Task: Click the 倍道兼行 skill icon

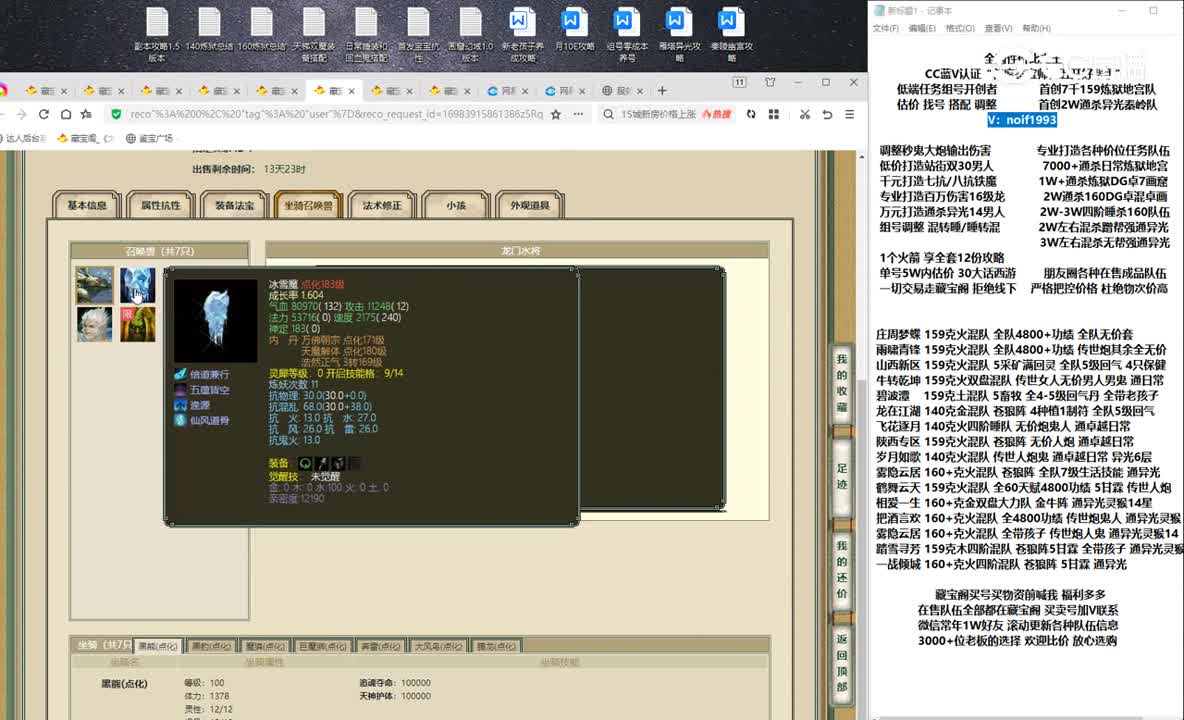Action: click(180, 374)
